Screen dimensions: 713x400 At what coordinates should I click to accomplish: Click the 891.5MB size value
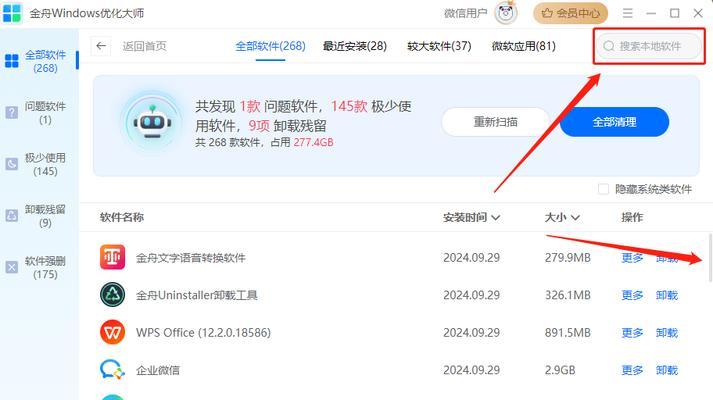point(567,333)
